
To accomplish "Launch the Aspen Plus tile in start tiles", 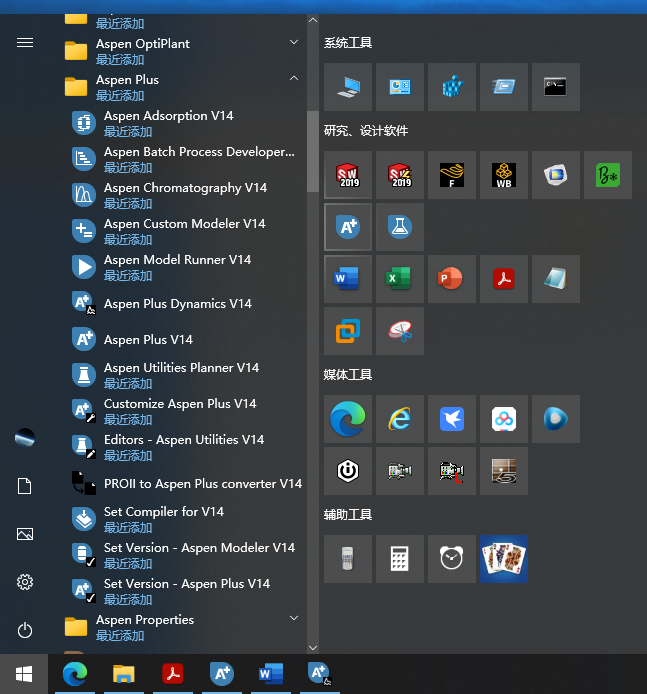I will [x=348, y=227].
